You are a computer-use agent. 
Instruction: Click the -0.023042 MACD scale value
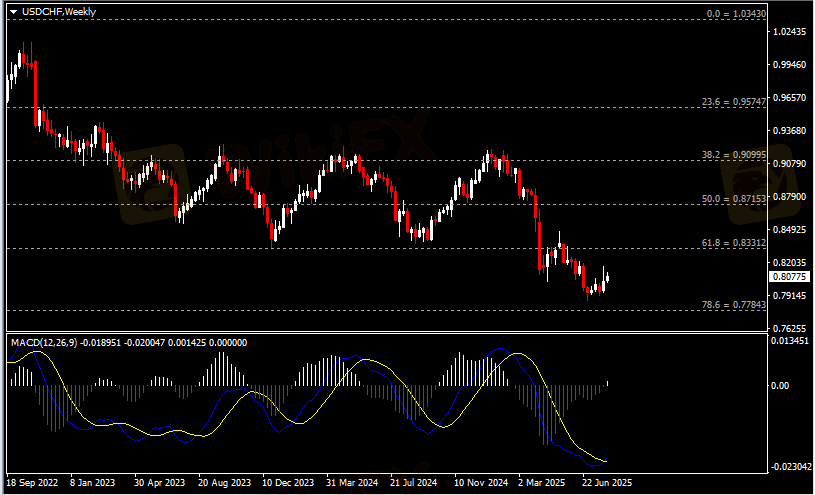pyautogui.click(x=790, y=466)
